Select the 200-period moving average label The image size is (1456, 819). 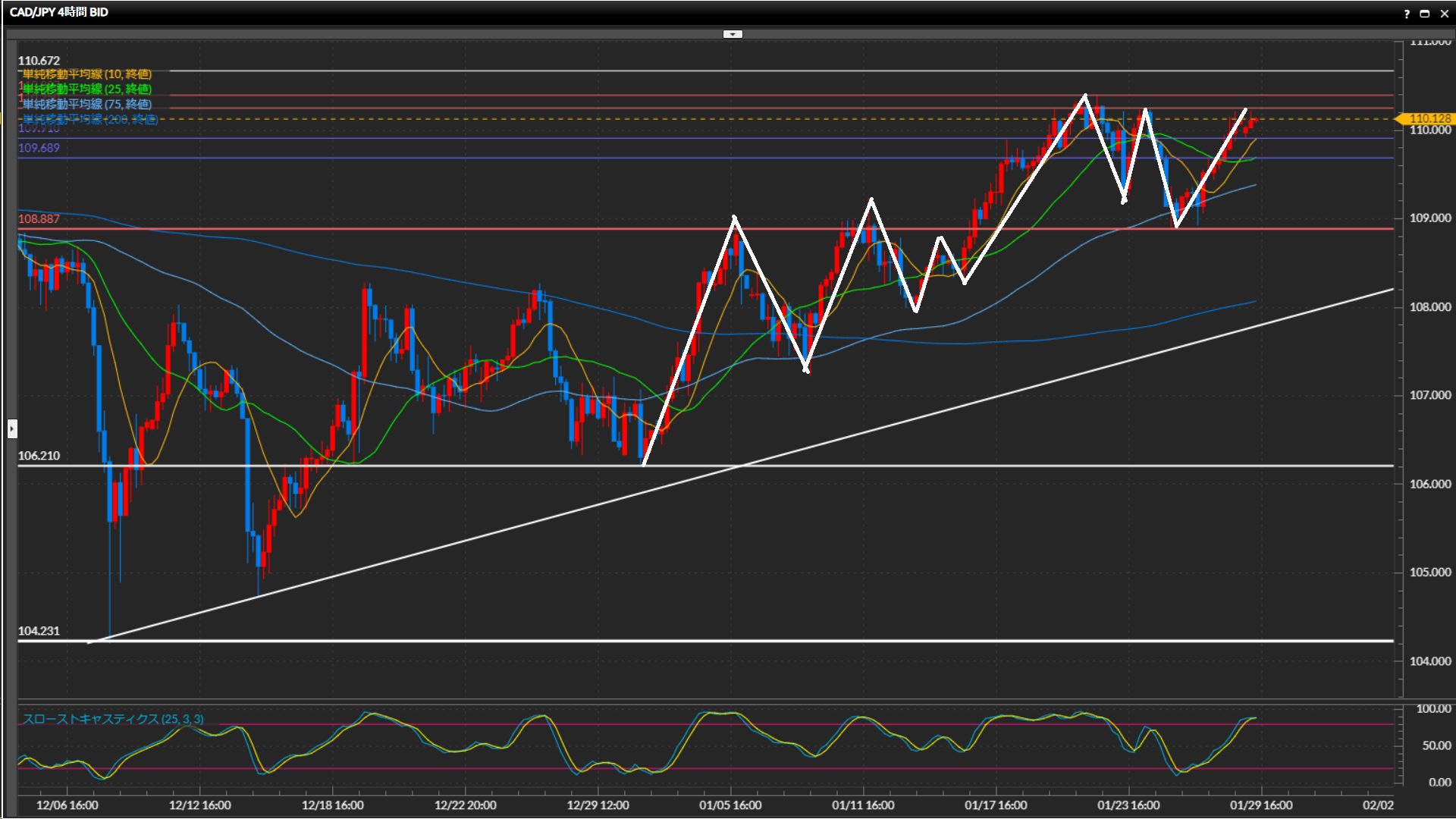[91, 120]
